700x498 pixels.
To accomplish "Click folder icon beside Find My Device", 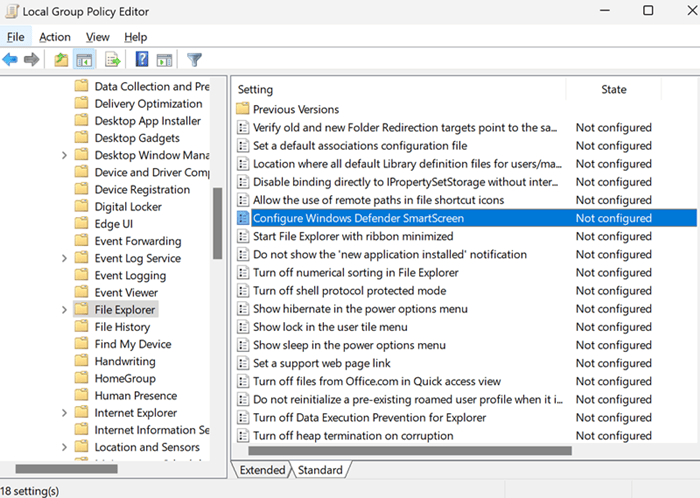I will (81, 344).
